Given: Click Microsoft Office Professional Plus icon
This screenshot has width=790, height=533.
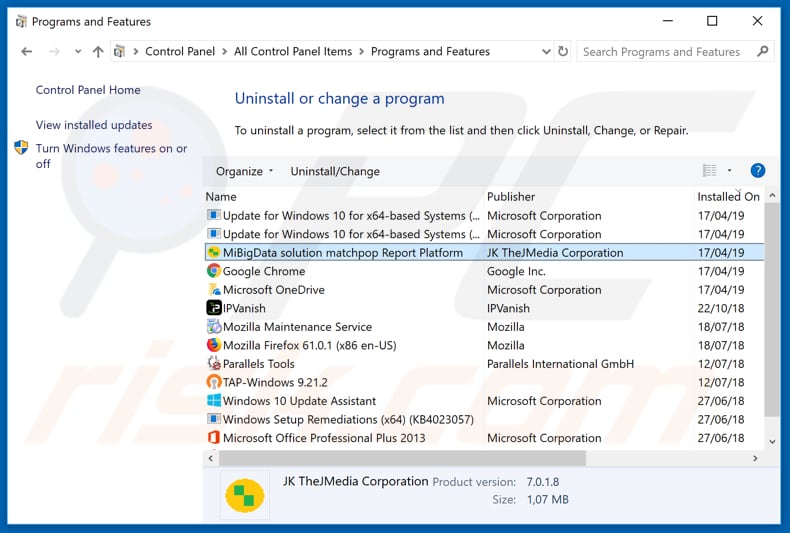Looking at the screenshot, I should point(214,437).
